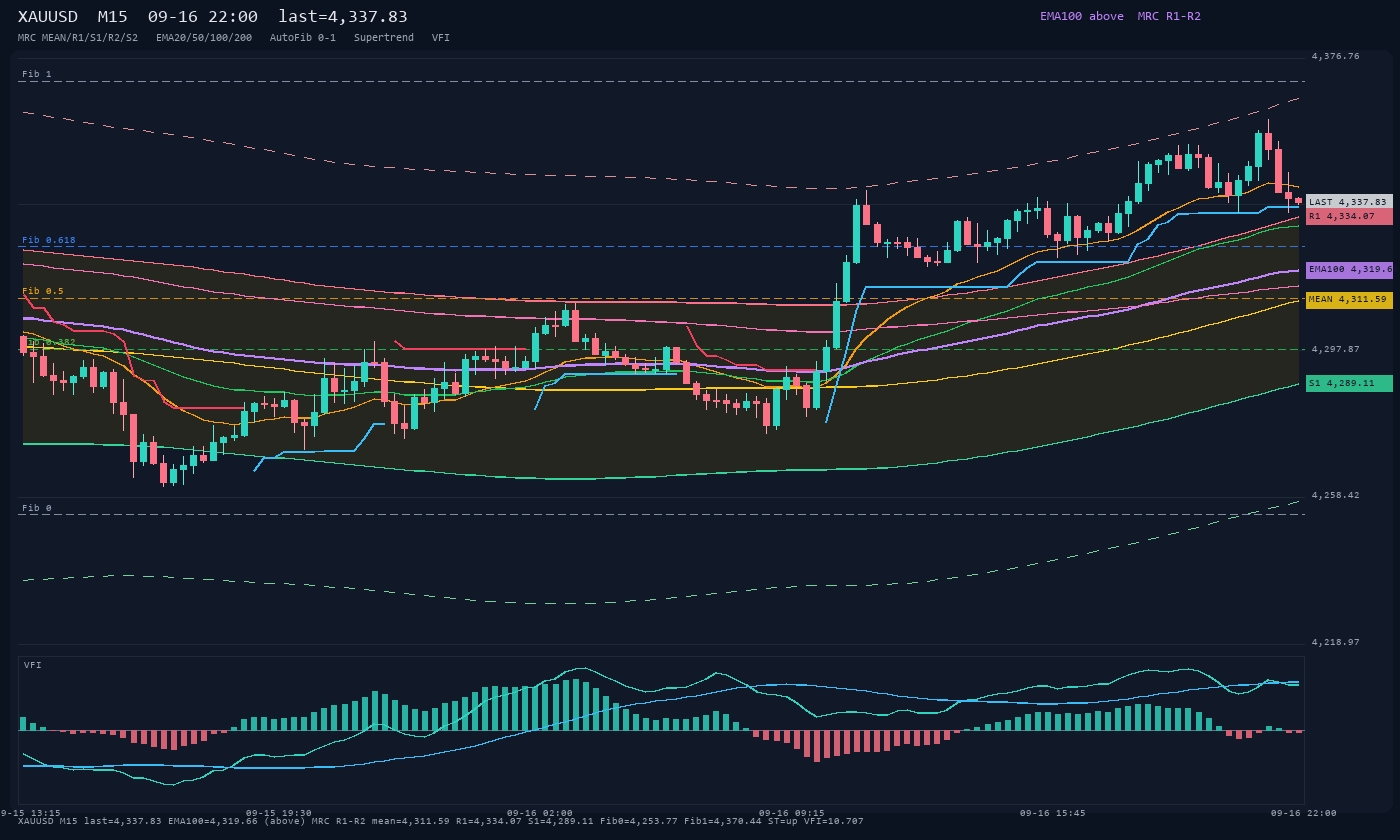Click the yellow MEAN 4,311.59 price tag
Screen dimensions: 1400x840
(x=1349, y=299)
